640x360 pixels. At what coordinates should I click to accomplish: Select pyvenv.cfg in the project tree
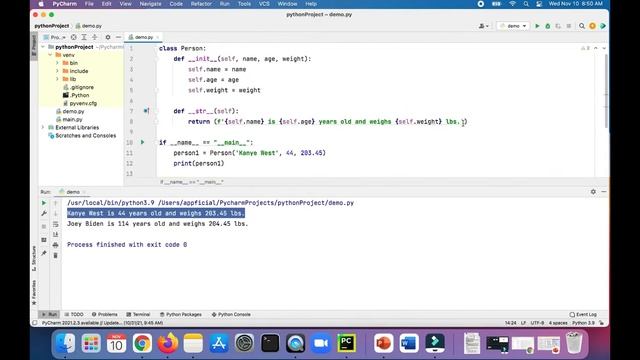[x=80, y=103]
